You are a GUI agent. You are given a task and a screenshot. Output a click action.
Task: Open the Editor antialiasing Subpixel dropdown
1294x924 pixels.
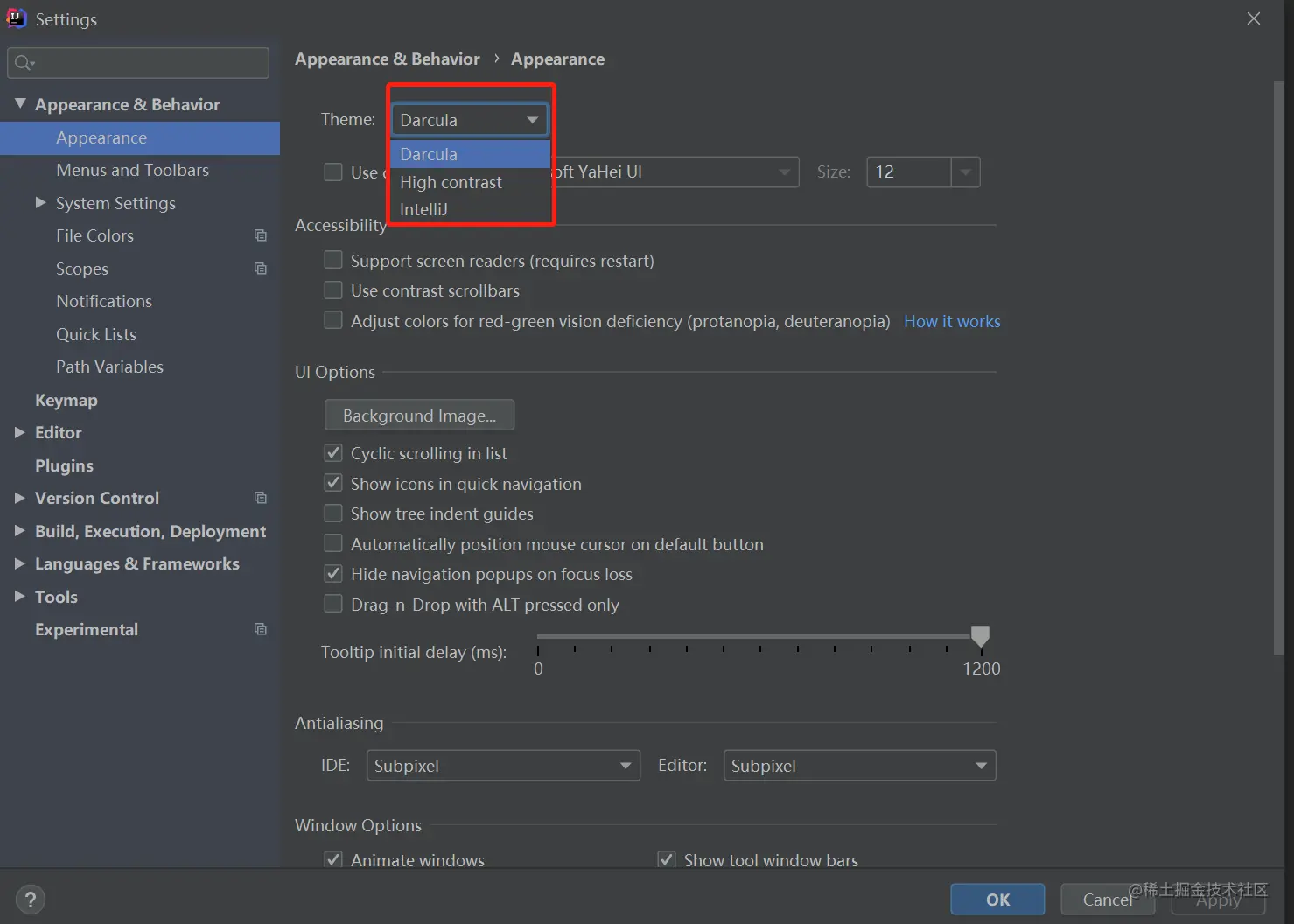click(x=859, y=766)
